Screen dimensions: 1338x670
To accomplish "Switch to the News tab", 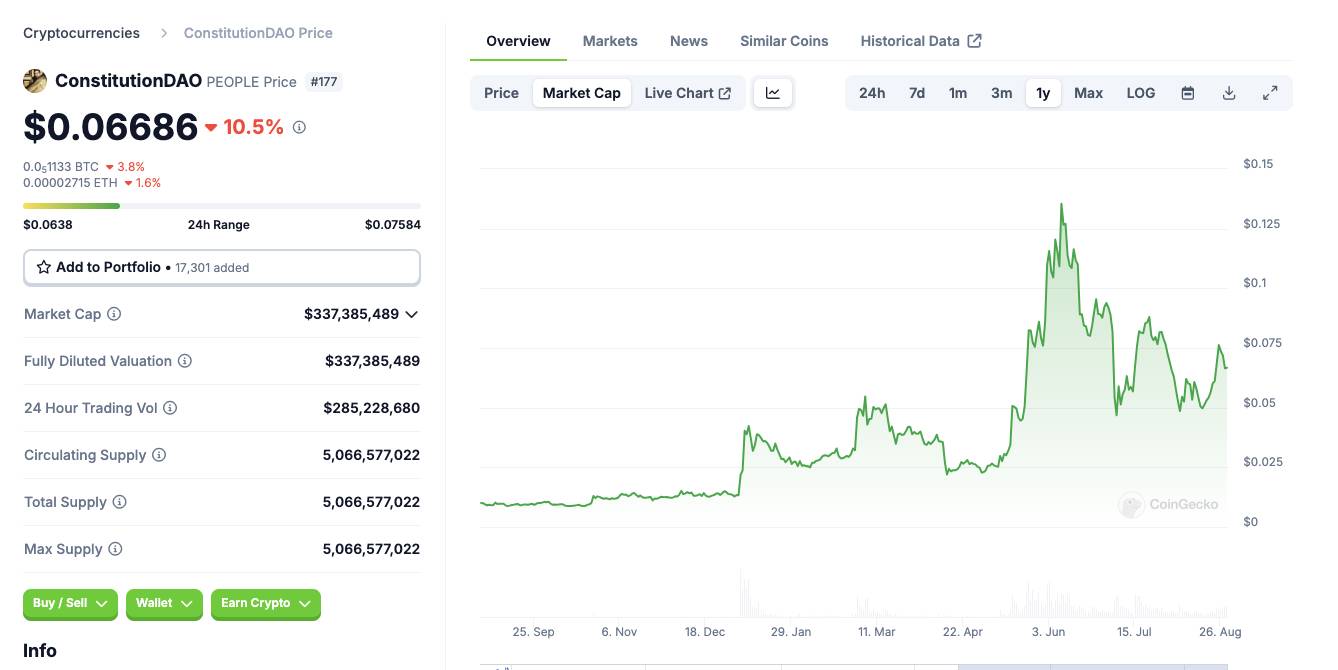I will tap(689, 41).
